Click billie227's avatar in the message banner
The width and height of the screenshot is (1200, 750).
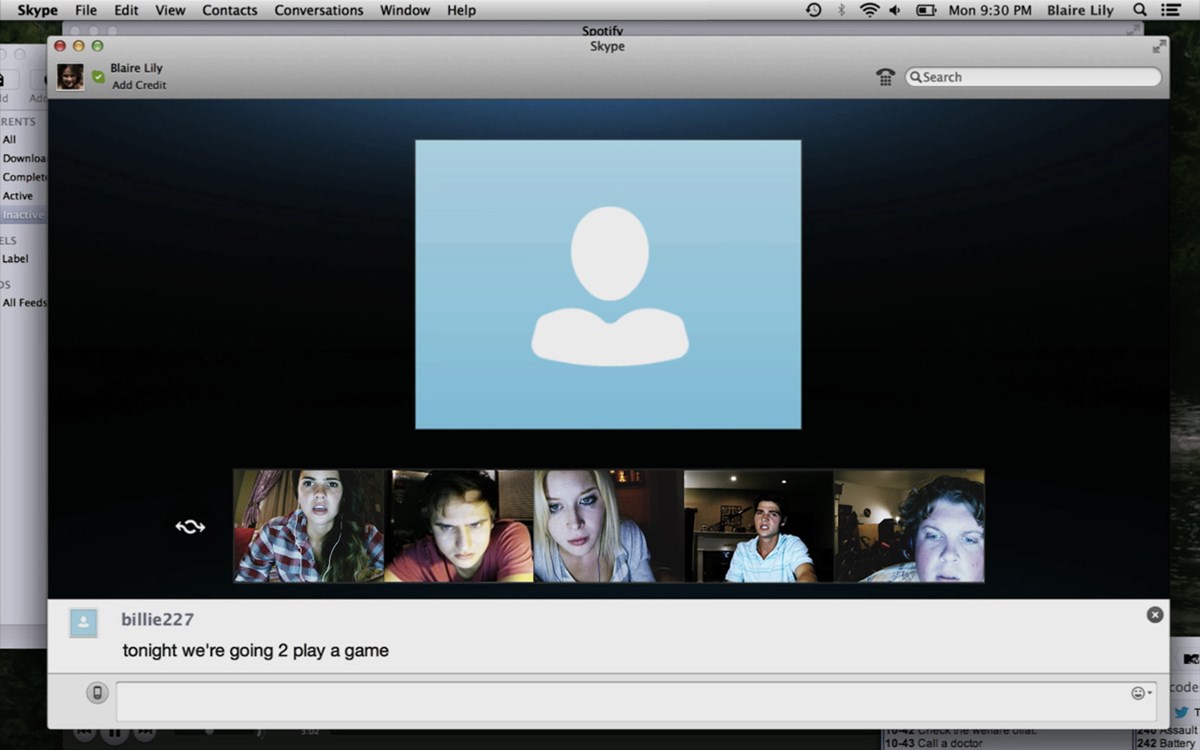(x=84, y=623)
